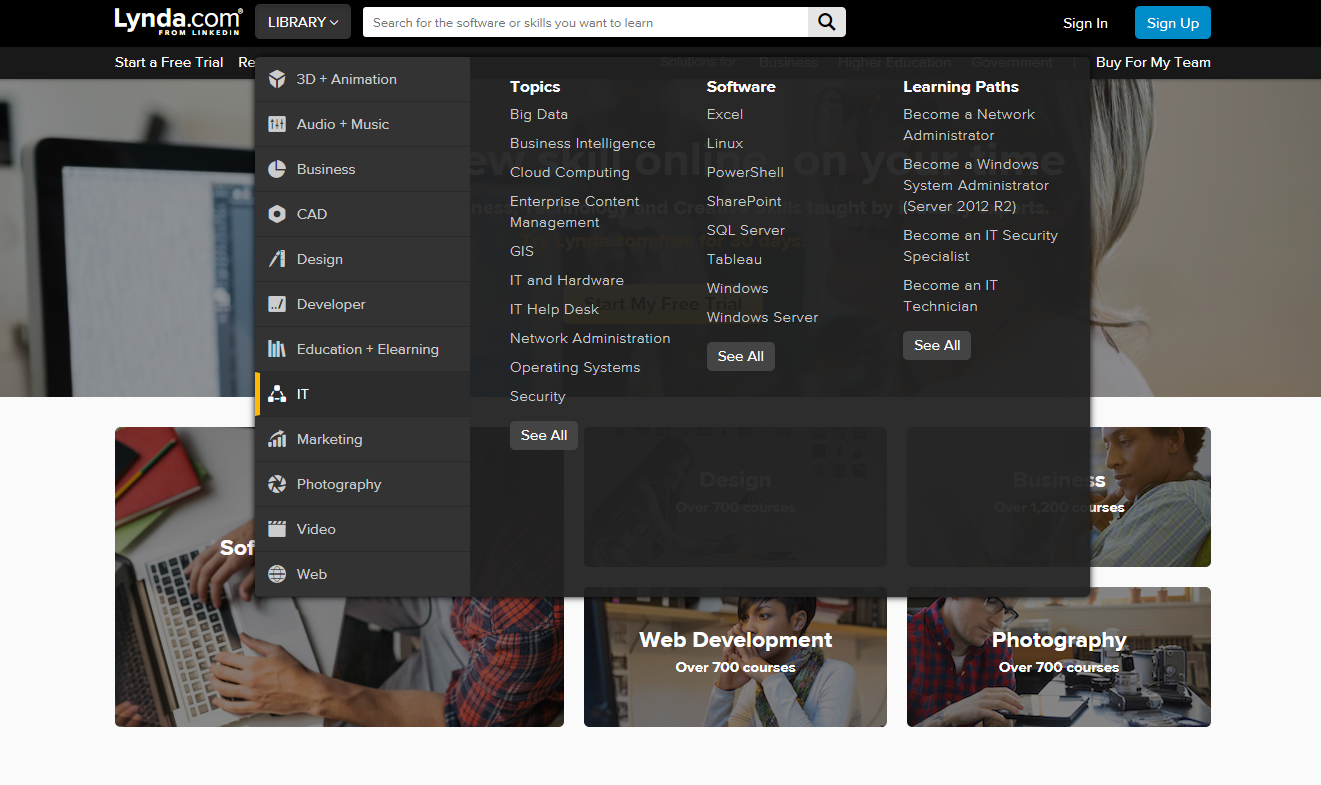Open the IT Help Desk topic

[555, 309]
